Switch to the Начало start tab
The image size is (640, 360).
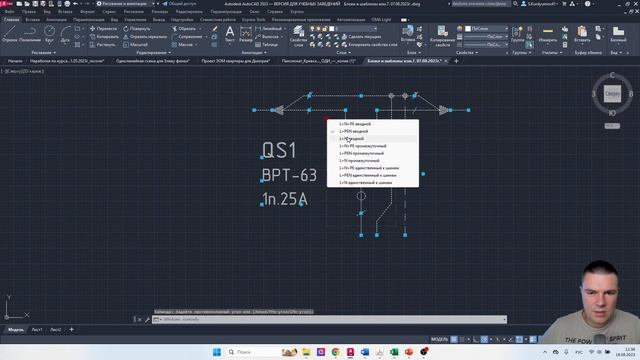pyautogui.click(x=15, y=61)
